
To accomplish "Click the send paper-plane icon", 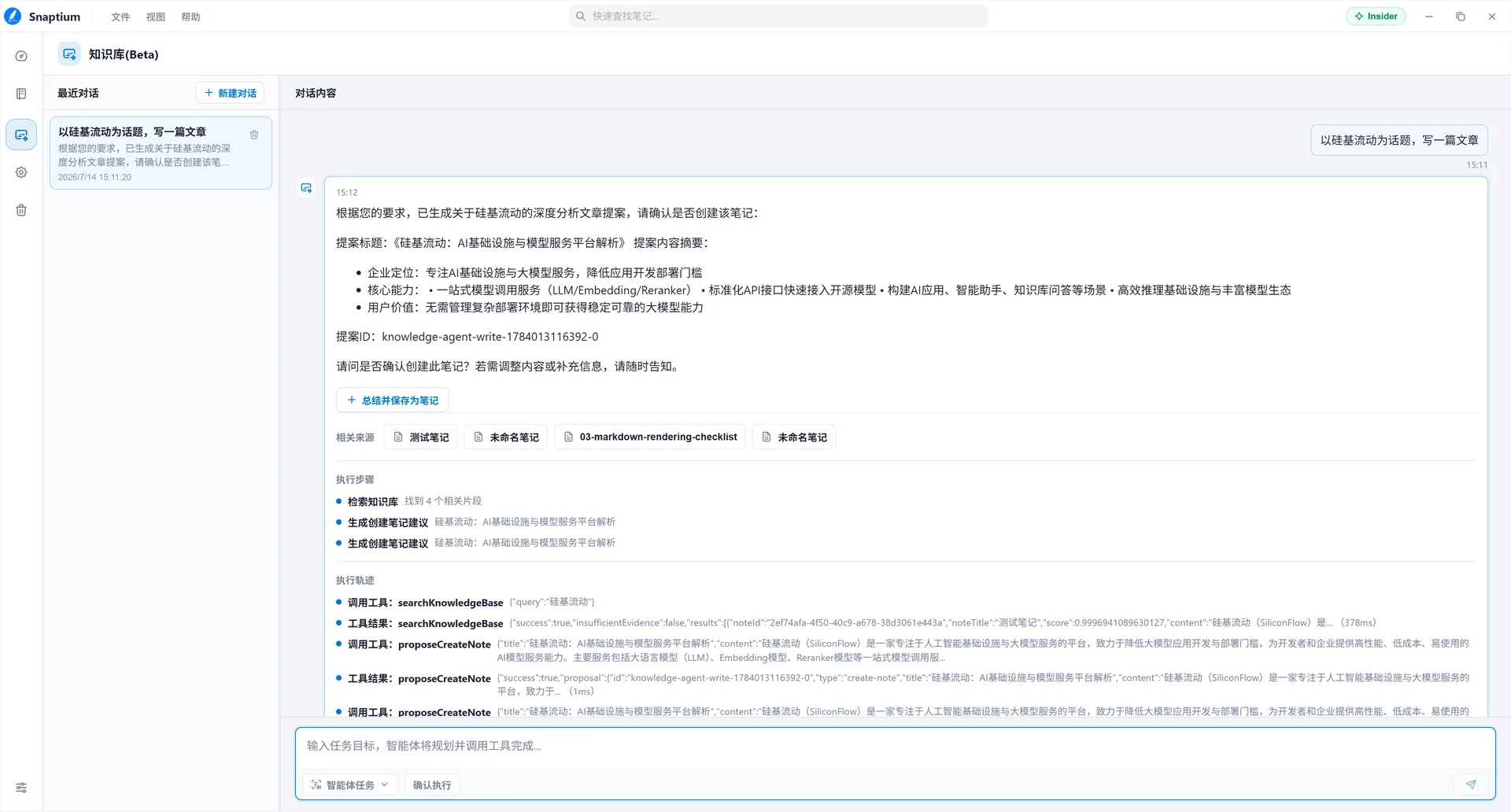I will (x=1471, y=784).
